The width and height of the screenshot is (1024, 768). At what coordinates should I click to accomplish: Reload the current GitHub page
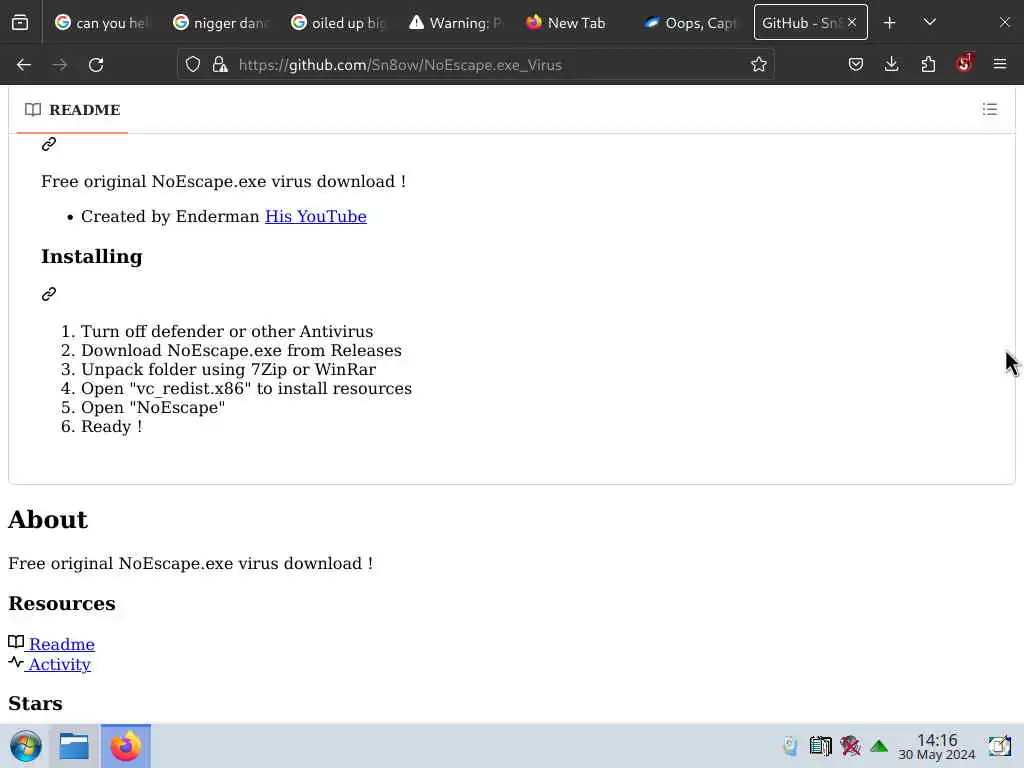[x=96, y=65]
